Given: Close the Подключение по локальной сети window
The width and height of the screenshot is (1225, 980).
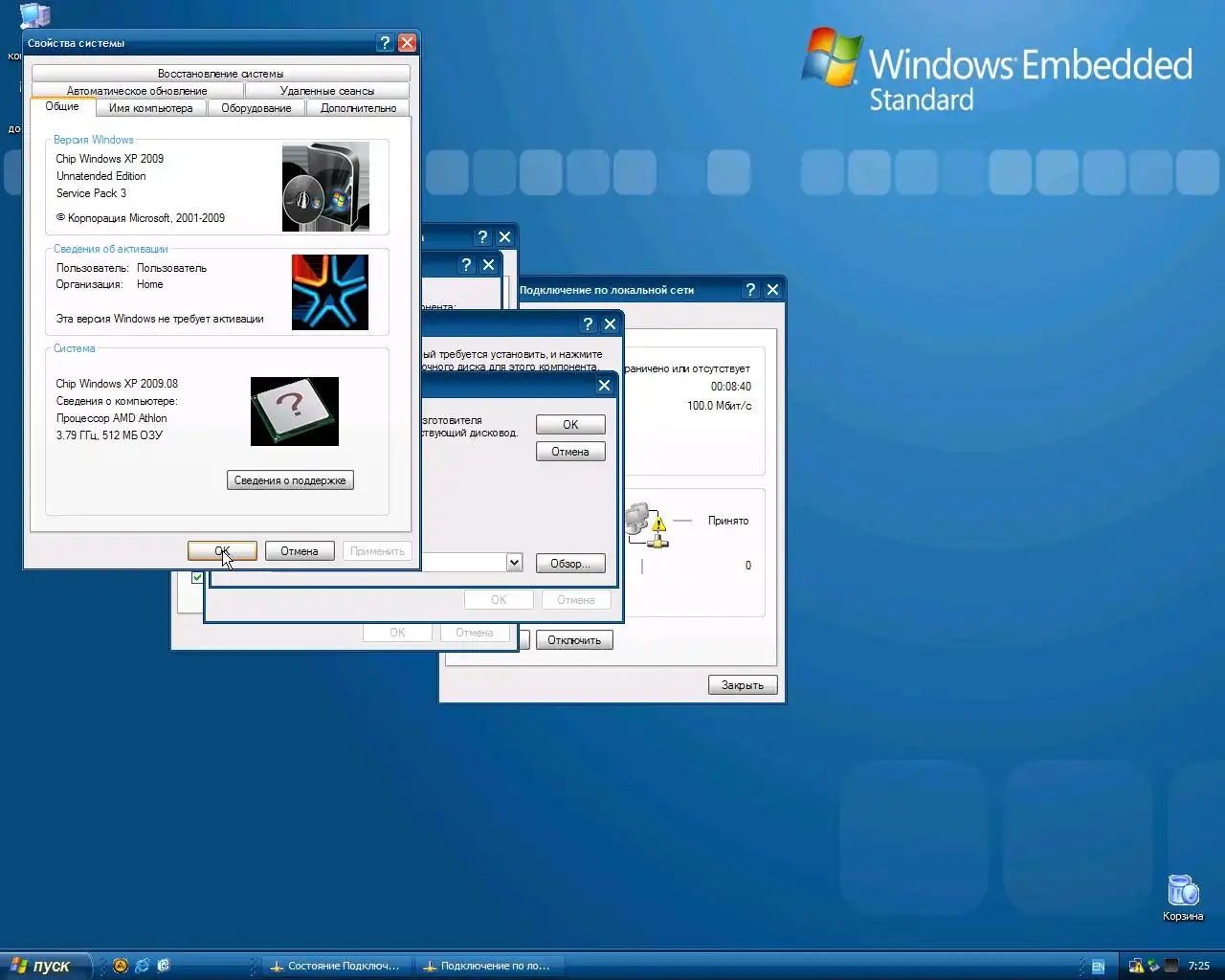Looking at the screenshot, I should click(x=772, y=289).
